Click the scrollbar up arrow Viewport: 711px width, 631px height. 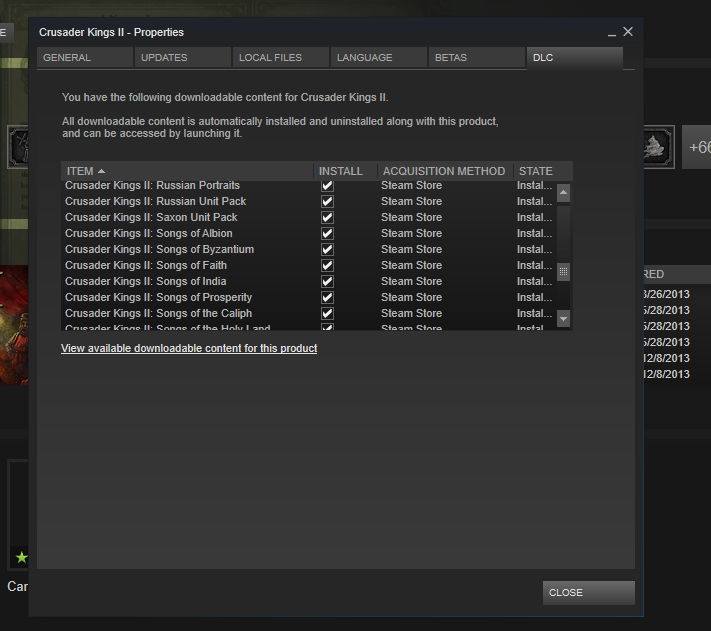[563, 192]
